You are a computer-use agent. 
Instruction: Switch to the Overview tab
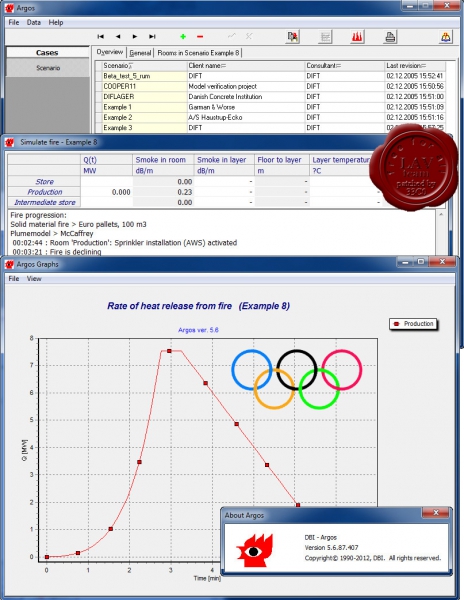click(x=110, y=52)
